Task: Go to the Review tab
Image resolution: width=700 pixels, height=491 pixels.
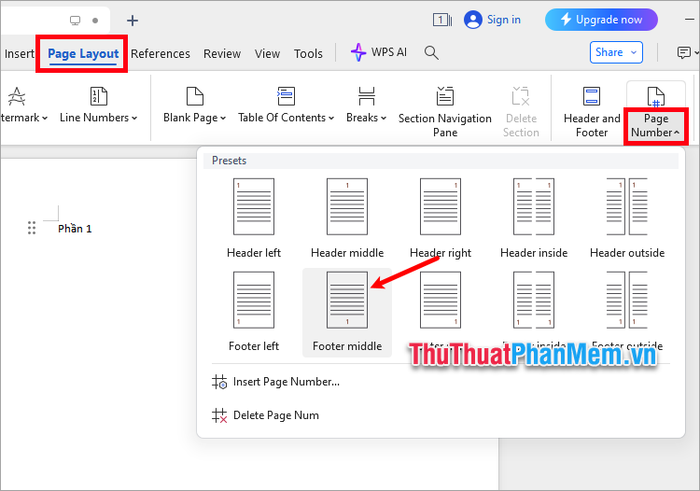Action: [x=222, y=54]
